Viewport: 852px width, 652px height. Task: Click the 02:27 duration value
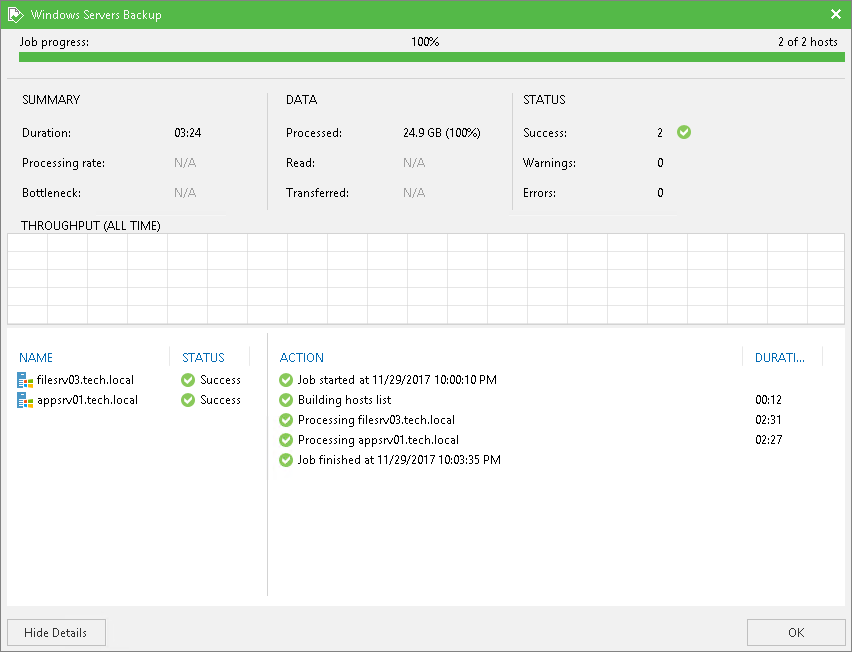(768, 440)
